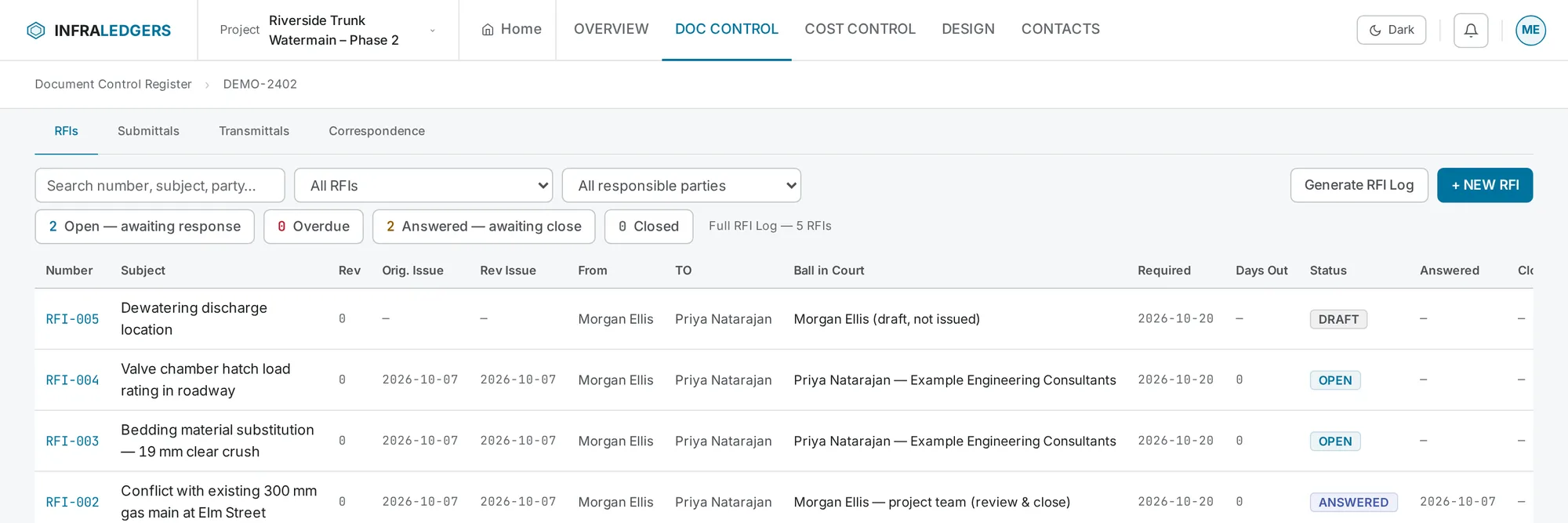Filter the list by Overdue RFIs

tap(314, 227)
